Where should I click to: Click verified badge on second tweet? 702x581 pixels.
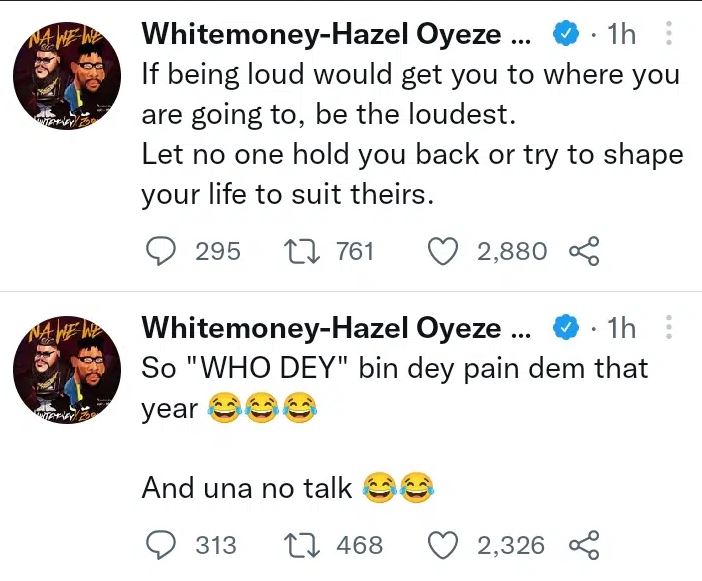pyautogui.click(x=565, y=328)
